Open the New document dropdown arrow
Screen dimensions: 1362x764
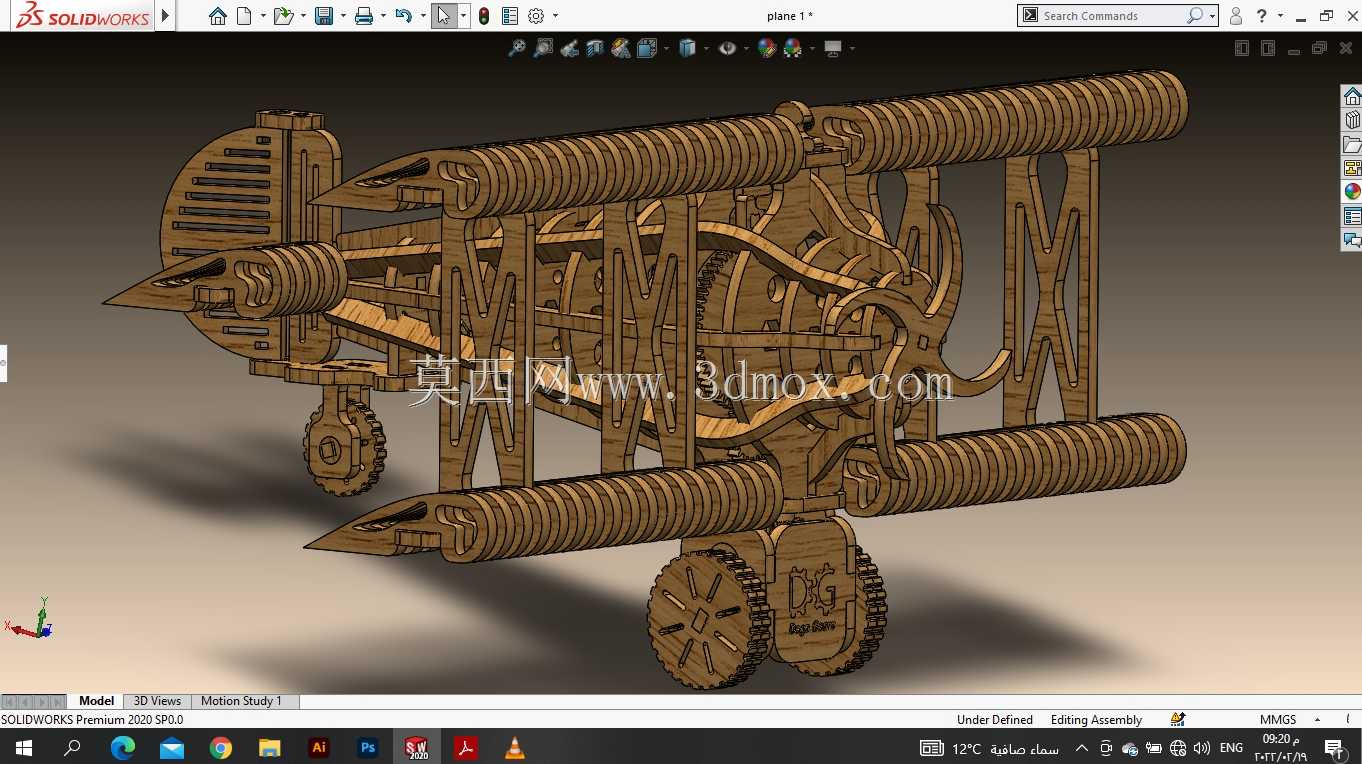point(263,16)
